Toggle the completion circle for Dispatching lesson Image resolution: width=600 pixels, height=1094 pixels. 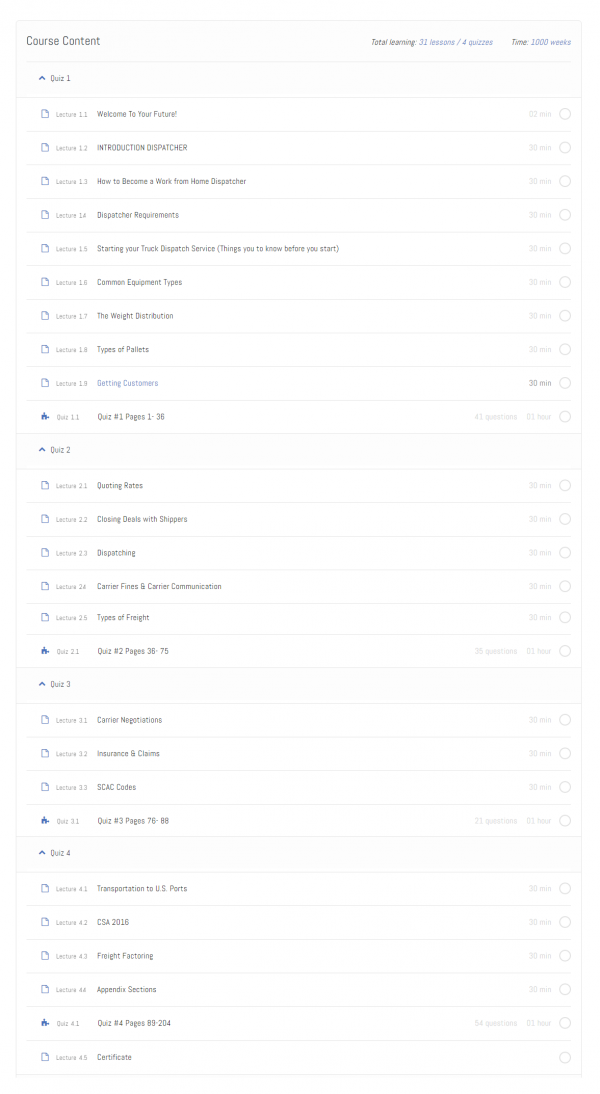[x=565, y=553]
